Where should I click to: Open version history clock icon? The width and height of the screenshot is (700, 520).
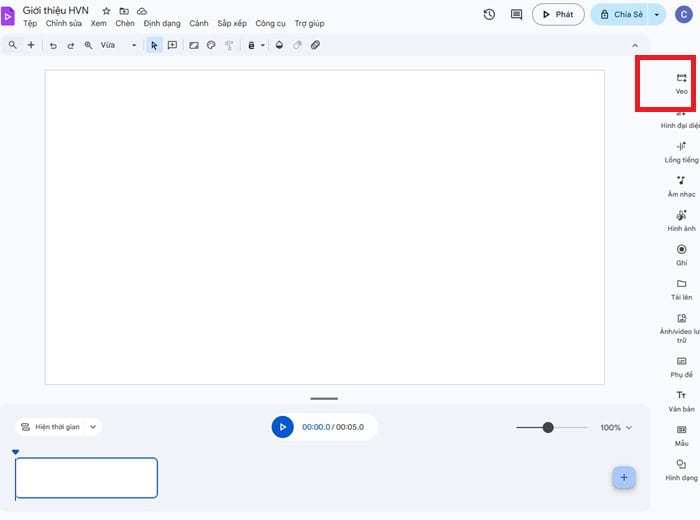pyautogui.click(x=489, y=15)
